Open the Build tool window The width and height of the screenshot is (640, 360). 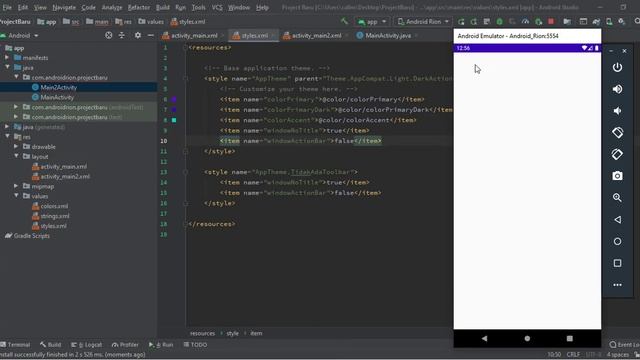50,345
